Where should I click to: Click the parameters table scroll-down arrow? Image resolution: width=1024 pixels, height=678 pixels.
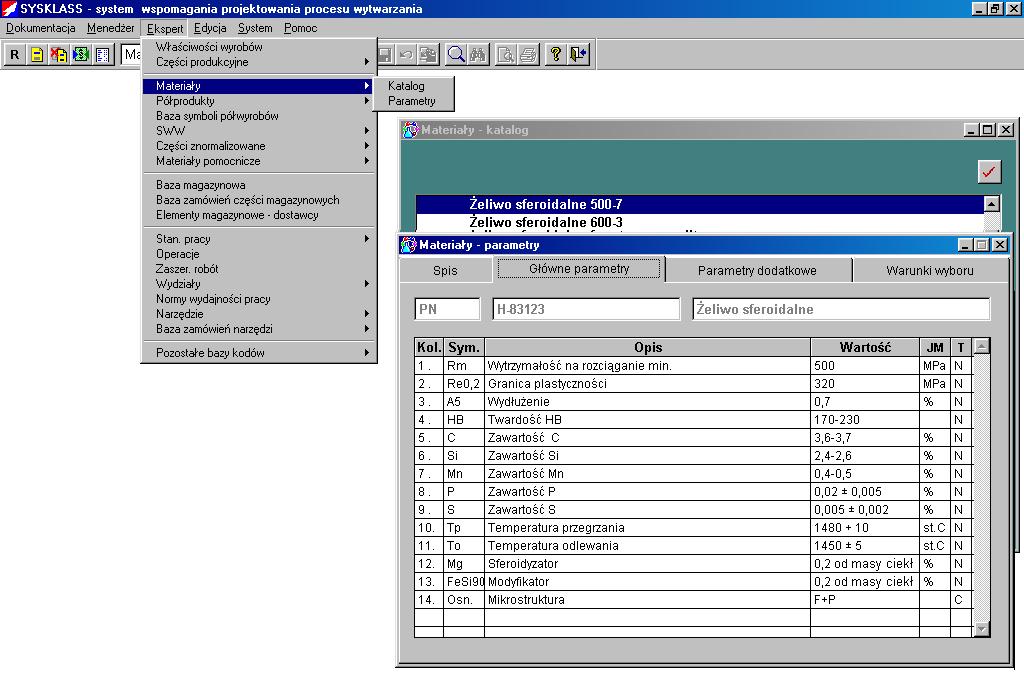click(x=982, y=629)
